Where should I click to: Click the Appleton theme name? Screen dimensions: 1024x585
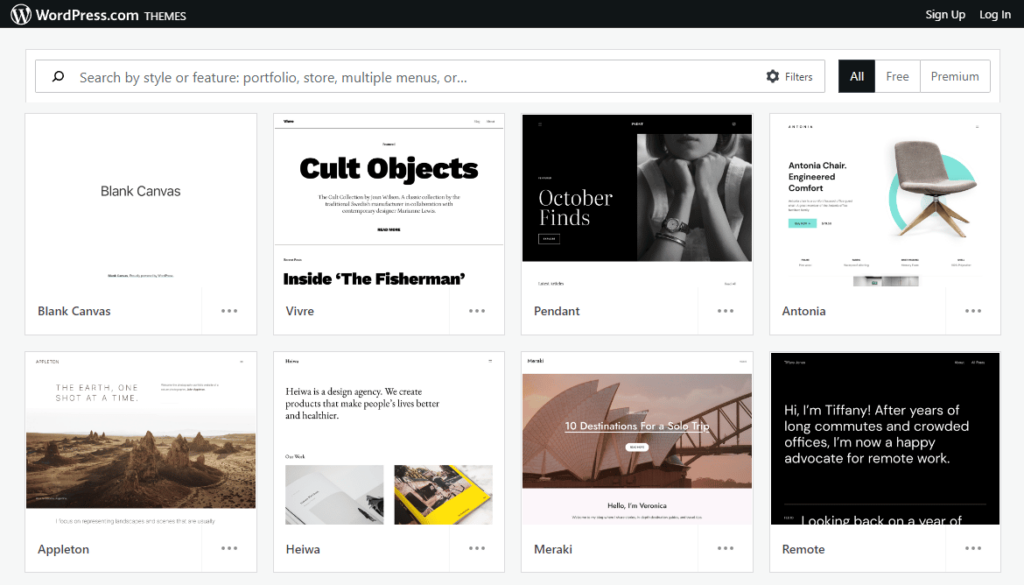tap(63, 549)
